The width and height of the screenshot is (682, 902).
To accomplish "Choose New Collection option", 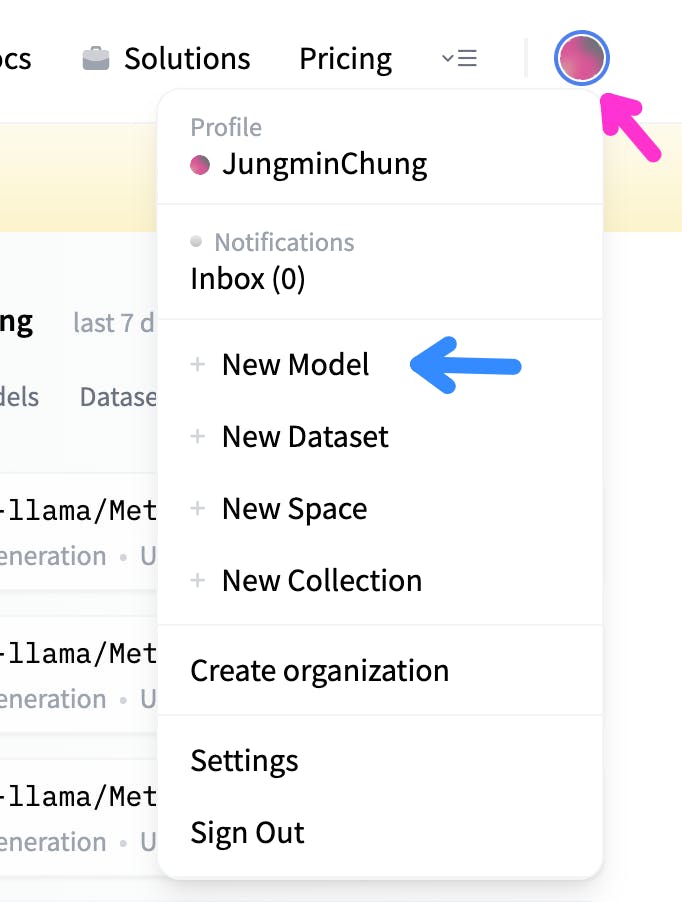I will 322,581.
